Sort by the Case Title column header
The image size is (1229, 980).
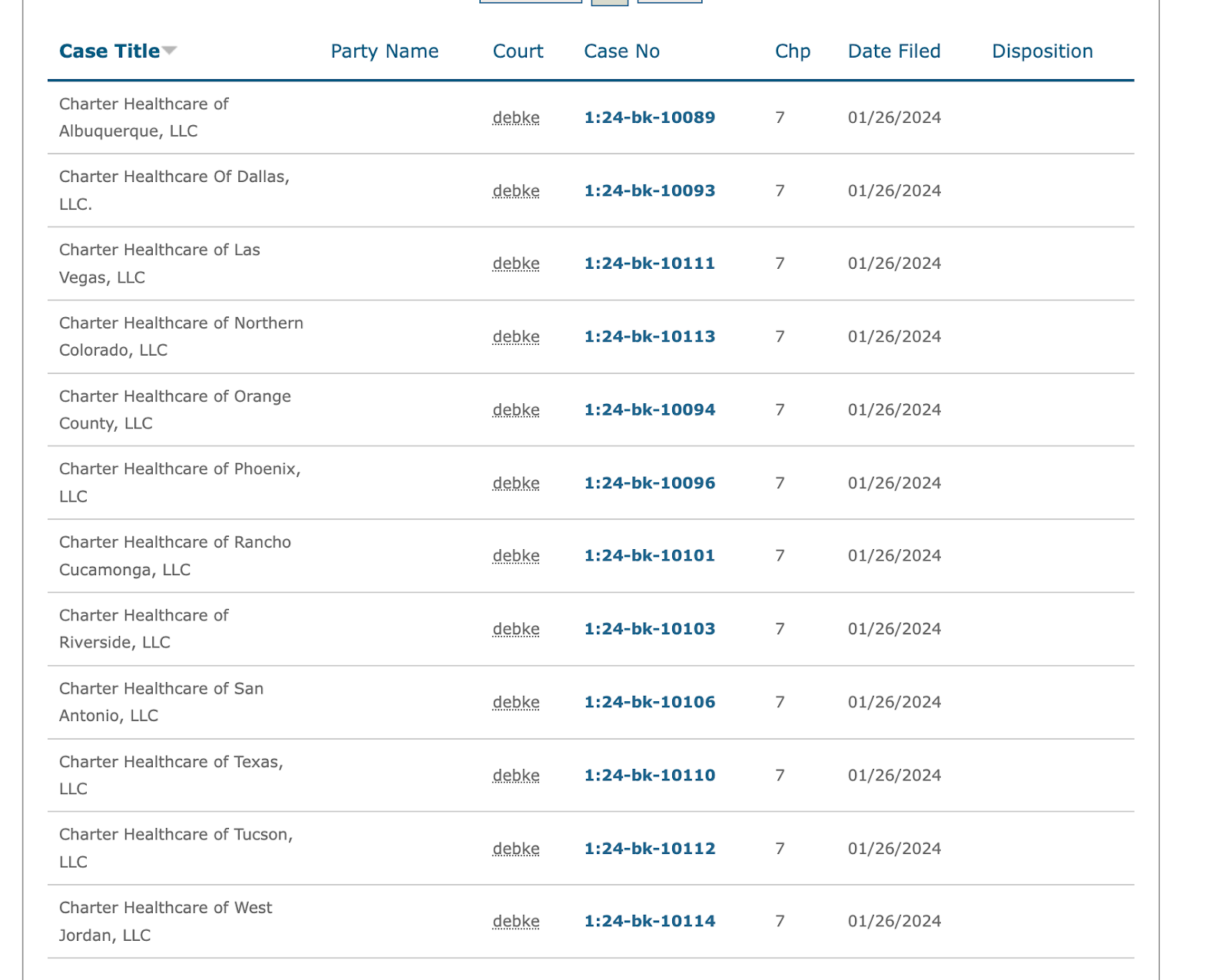110,51
